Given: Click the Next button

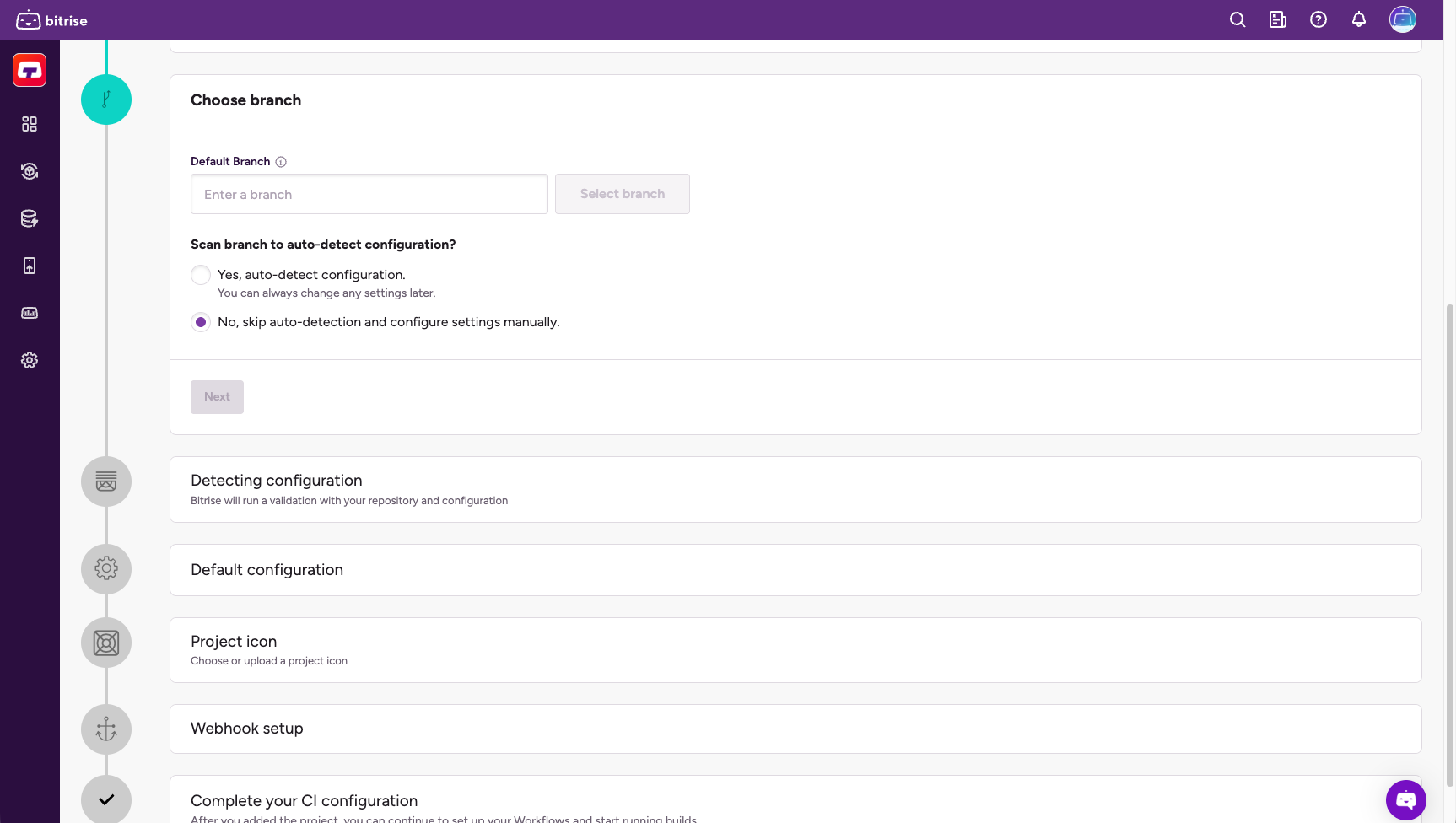Looking at the screenshot, I should tap(217, 397).
